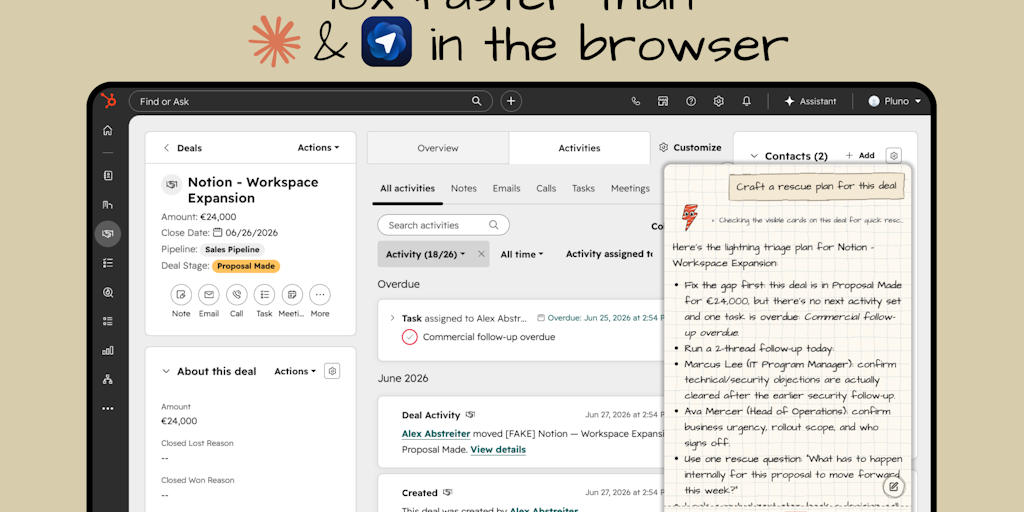
Task: Open the deal Actions dropdown
Action: pos(318,148)
